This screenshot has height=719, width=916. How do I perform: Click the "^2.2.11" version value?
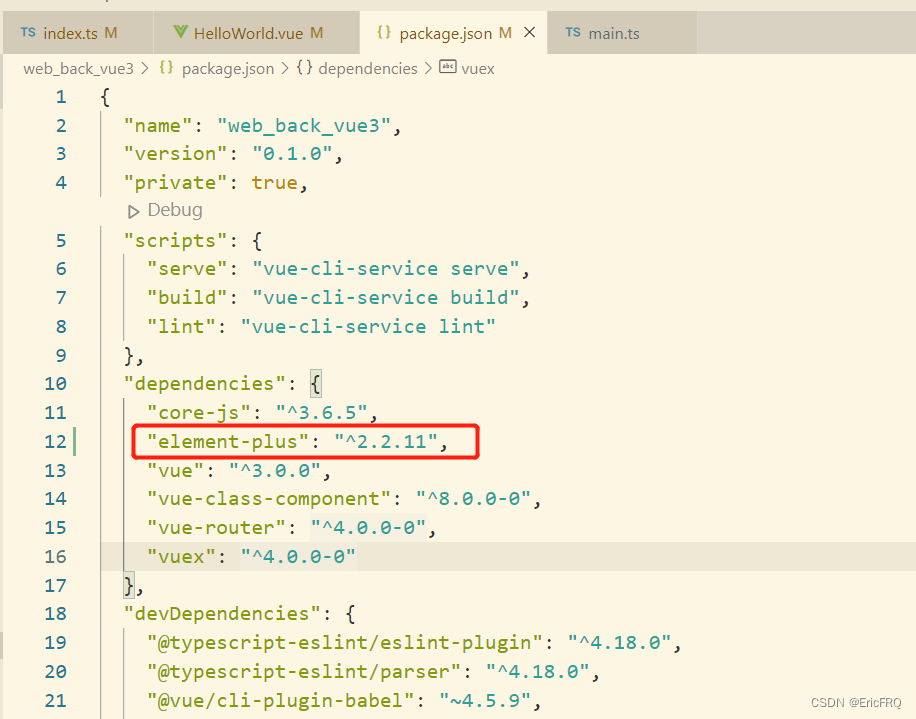pos(386,442)
